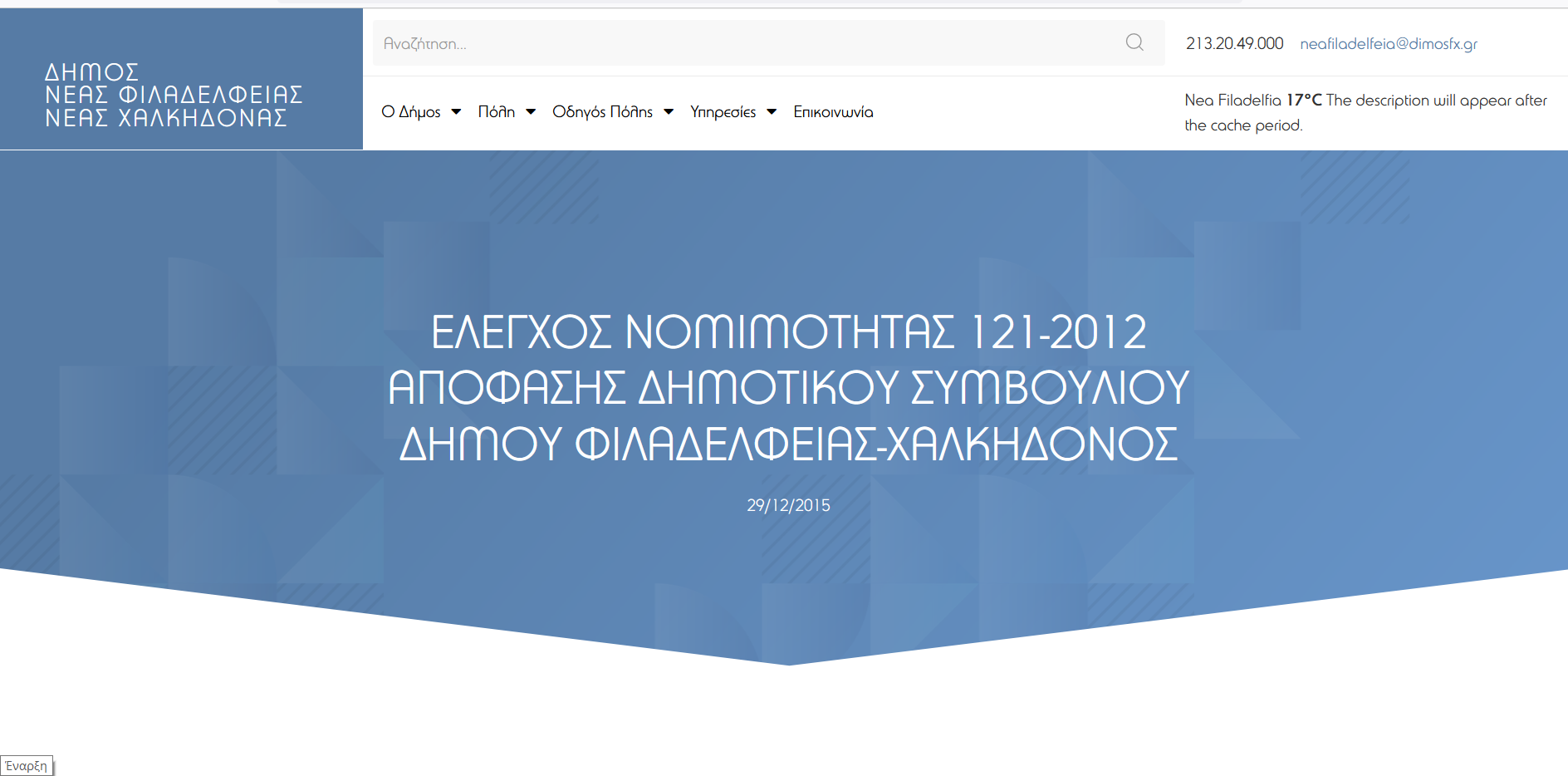Open the Υπηρεσίες menu item
Screen dimensions: 1568x776
coord(723,112)
